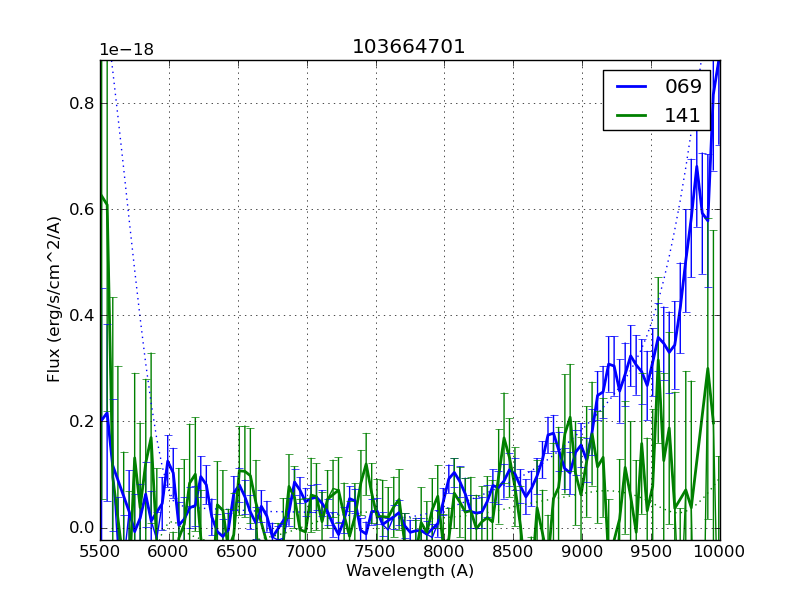
Task: Select the 6000 x-axis tick label
Action: pyautogui.click(x=169, y=551)
